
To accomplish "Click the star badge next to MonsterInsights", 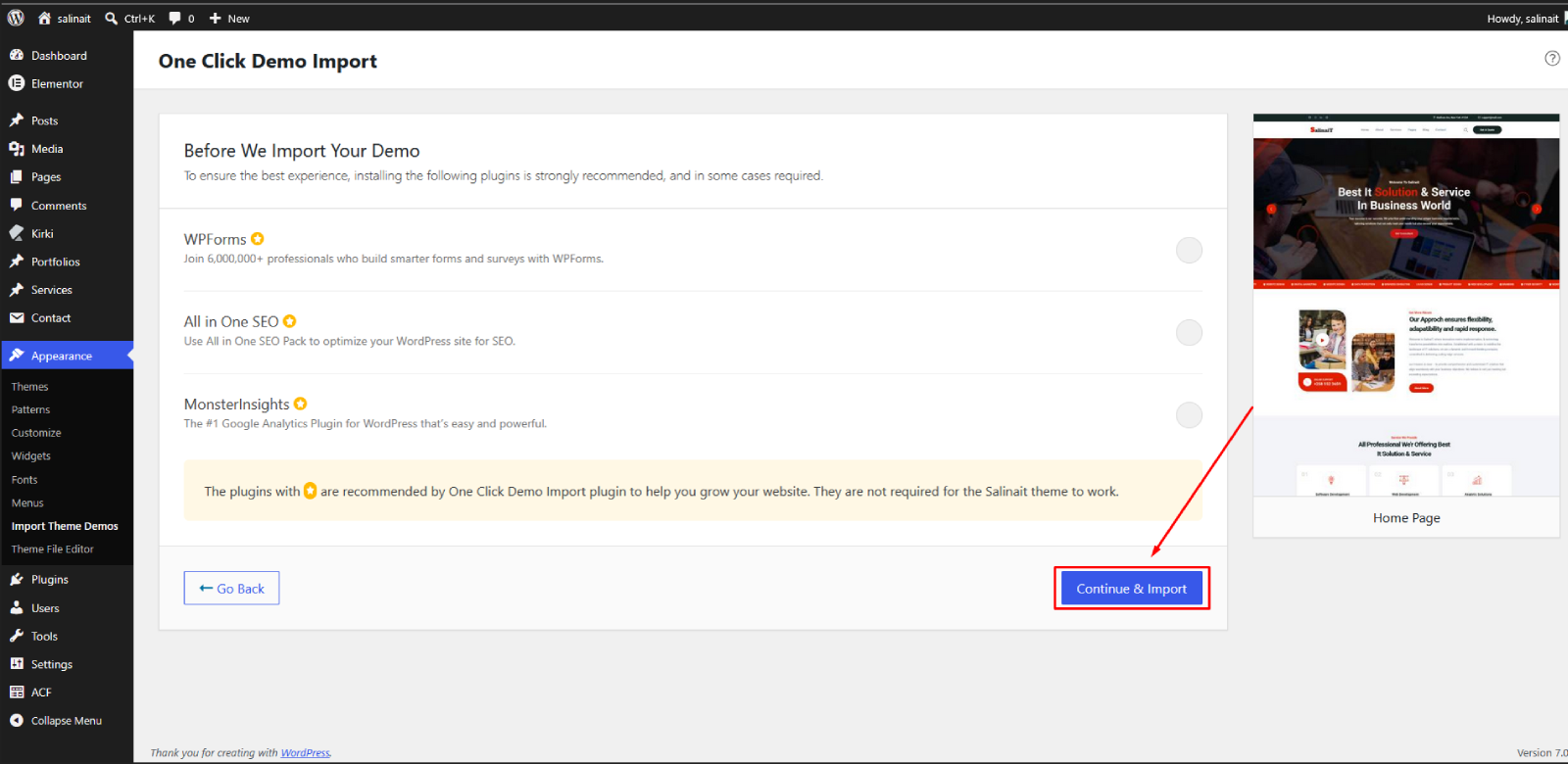I will click(301, 404).
